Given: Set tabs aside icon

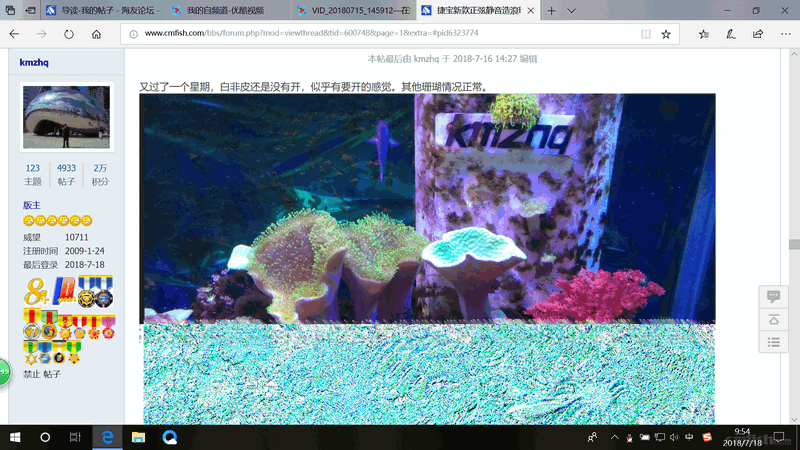Looking at the screenshot, I should point(31,10).
